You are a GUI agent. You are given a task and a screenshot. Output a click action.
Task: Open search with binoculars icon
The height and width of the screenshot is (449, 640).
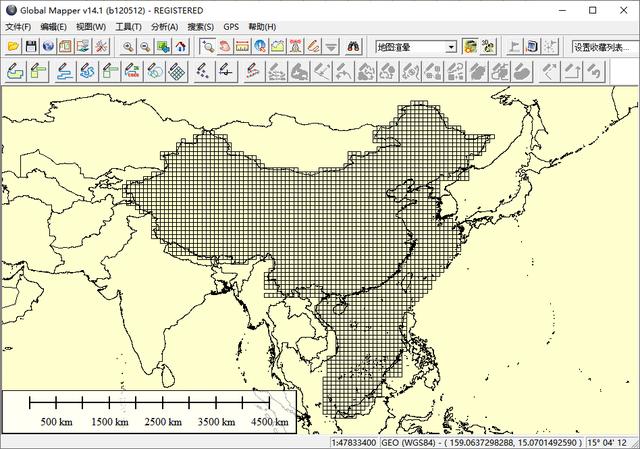click(353, 47)
